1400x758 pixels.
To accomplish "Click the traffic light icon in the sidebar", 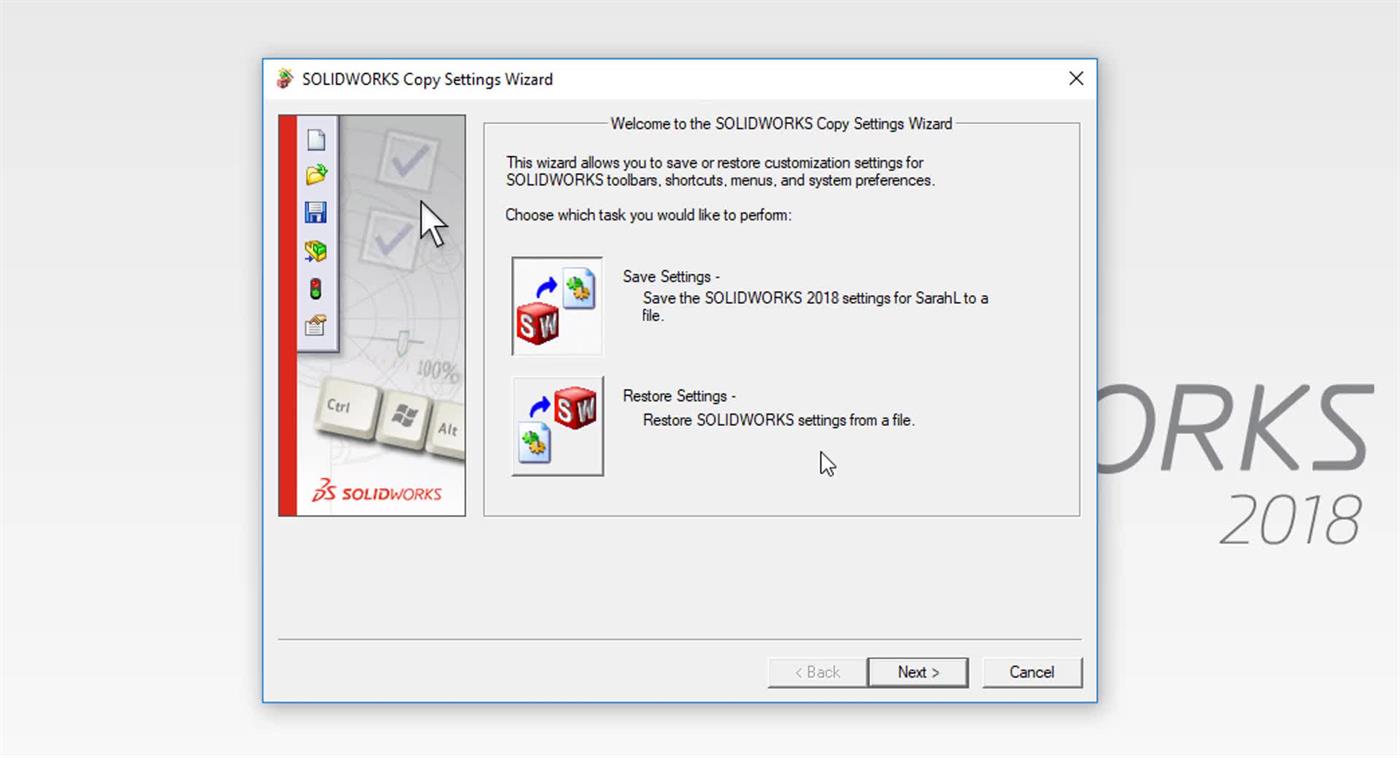I will coord(315,287).
